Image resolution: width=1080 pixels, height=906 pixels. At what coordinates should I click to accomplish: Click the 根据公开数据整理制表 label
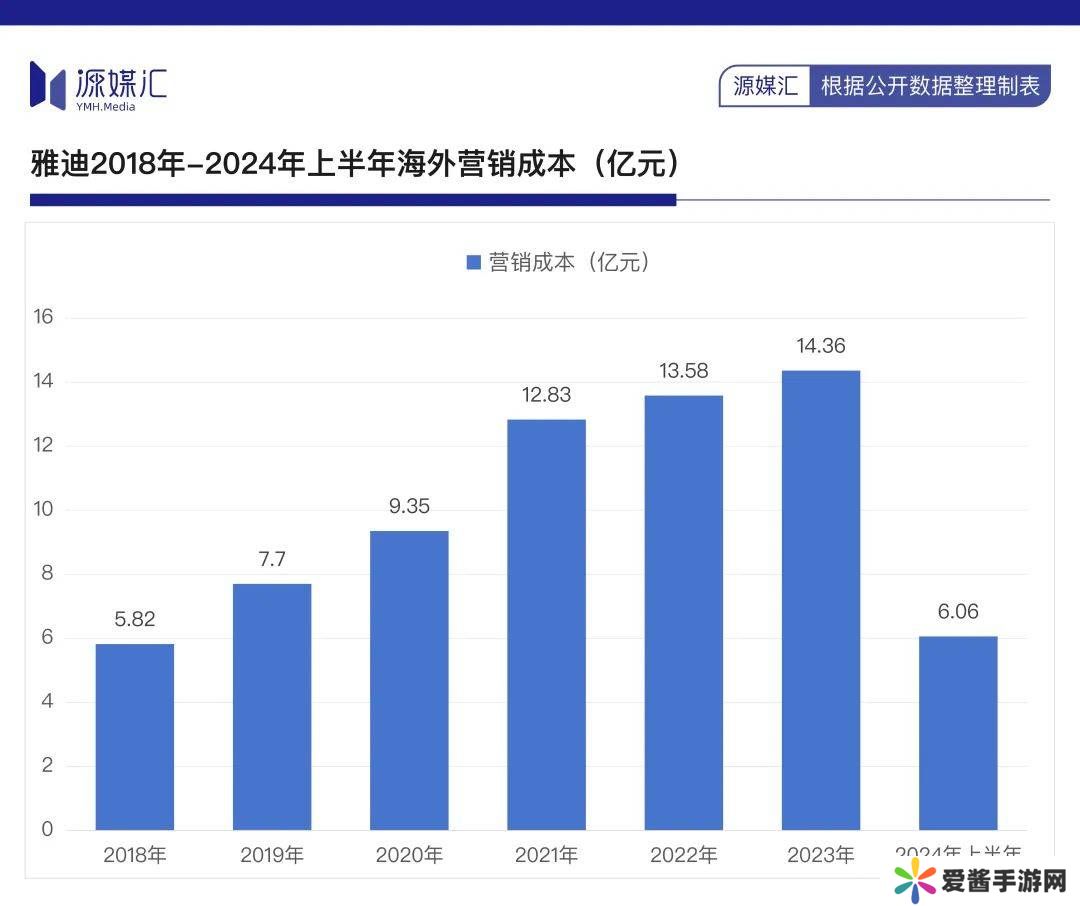coord(930,86)
